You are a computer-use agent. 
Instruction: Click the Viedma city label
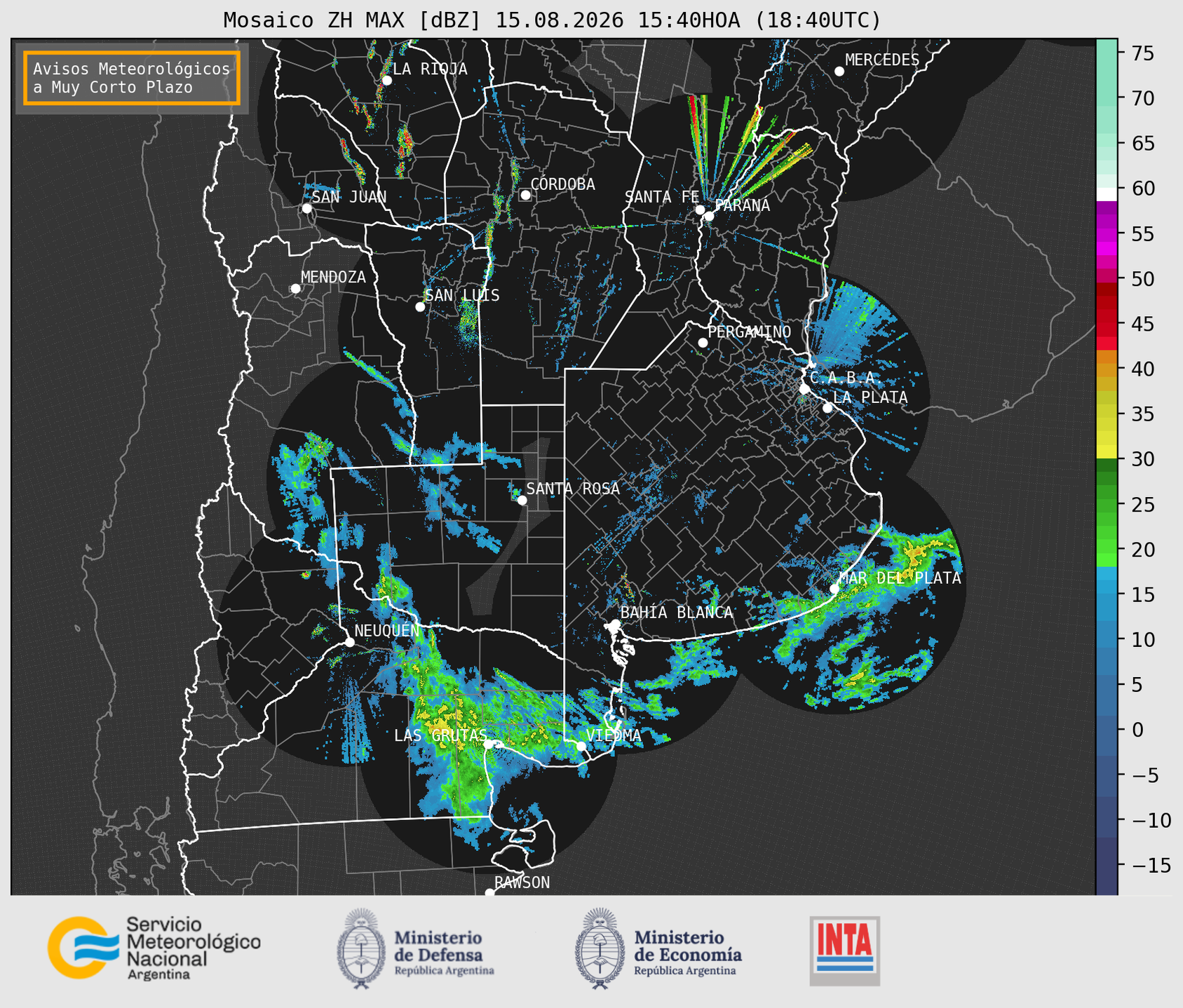coord(614,735)
